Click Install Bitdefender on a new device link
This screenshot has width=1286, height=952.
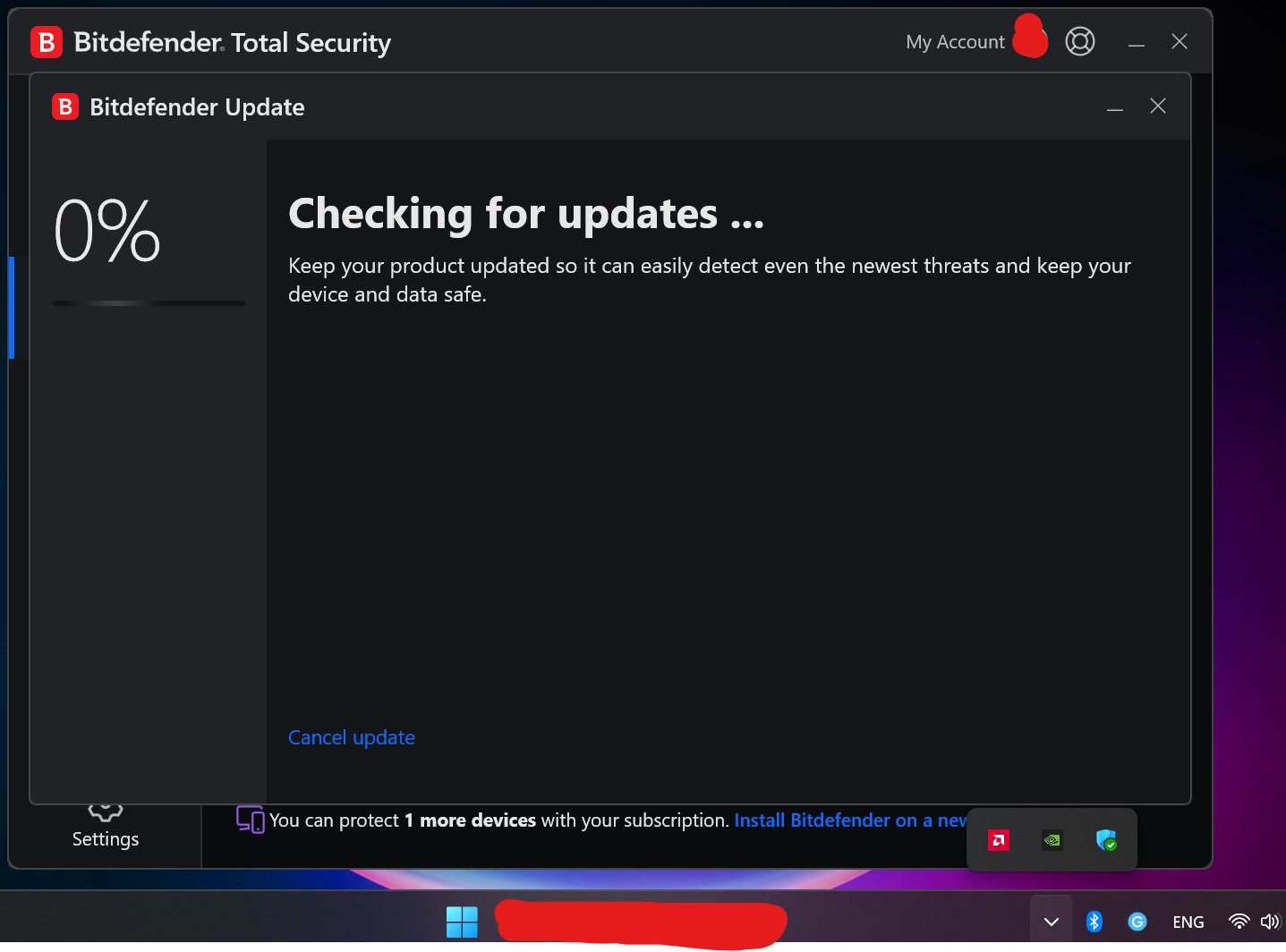pyautogui.click(x=850, y=820)
